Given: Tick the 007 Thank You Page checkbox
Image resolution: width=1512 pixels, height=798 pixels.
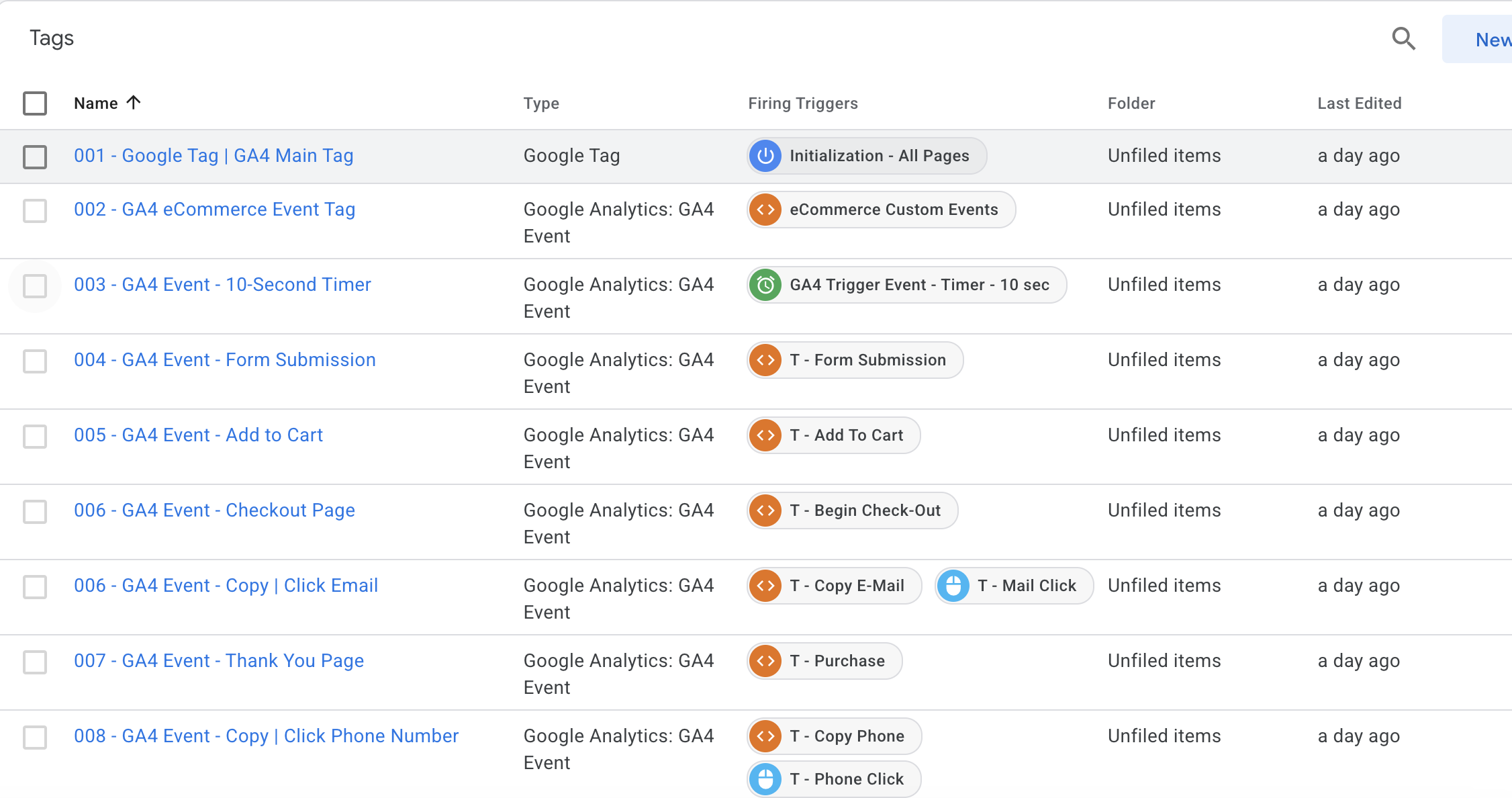Looking at the screenshot, I should click(x=35, y=662).
